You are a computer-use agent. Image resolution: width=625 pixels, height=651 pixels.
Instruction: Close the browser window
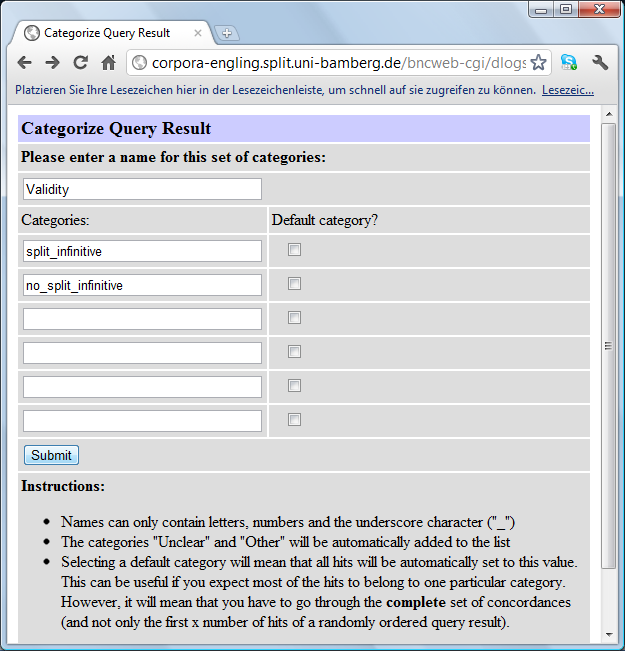coord(599,10)
